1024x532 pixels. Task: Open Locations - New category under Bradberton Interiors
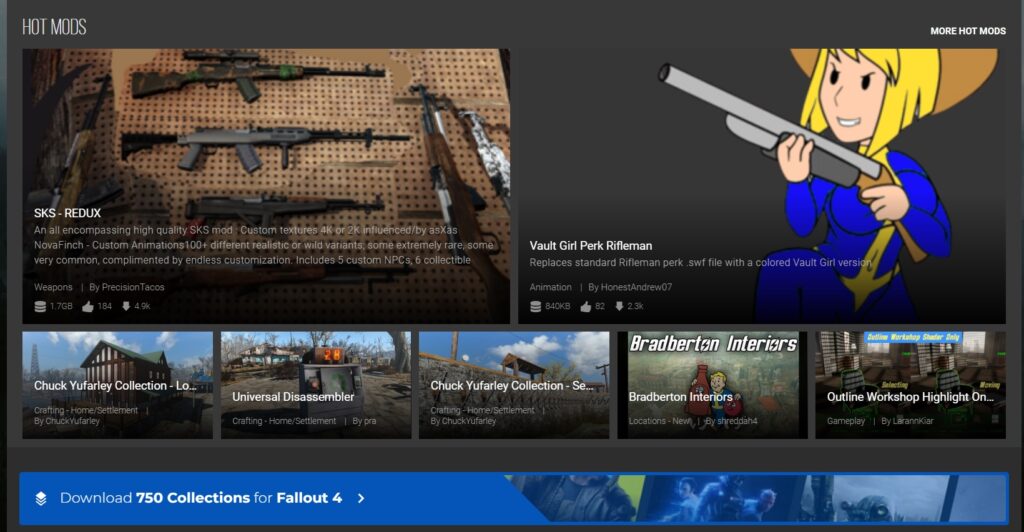[660, 421]
